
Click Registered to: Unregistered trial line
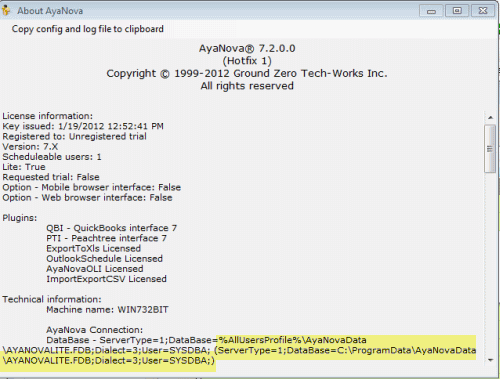tap(74, 136)
